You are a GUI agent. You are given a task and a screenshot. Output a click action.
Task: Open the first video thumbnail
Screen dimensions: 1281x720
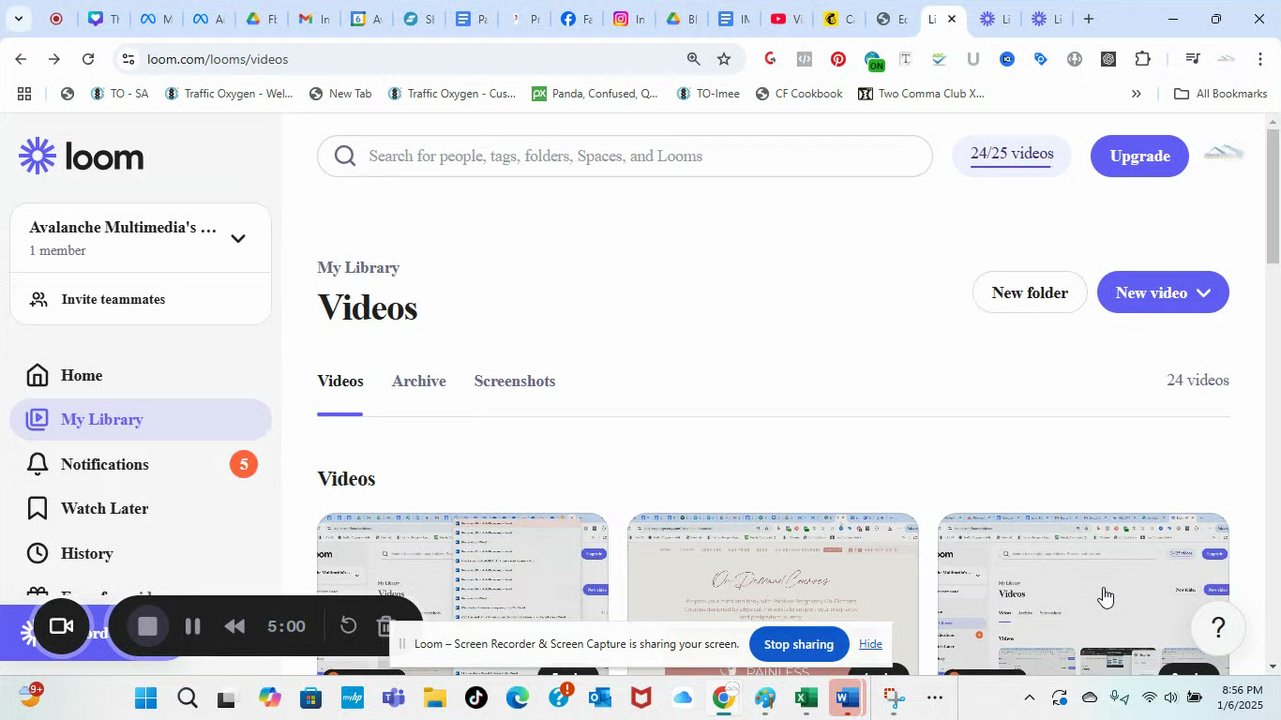coord(462,594)
